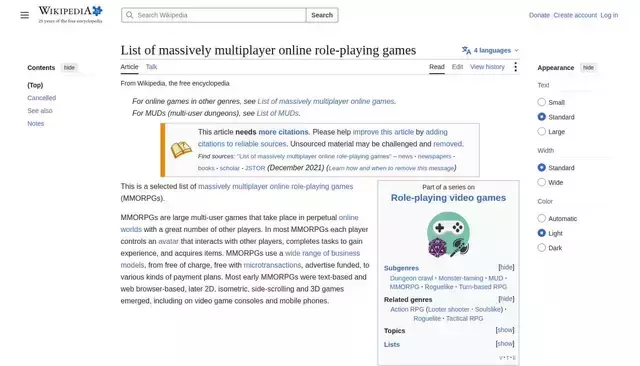Open massively multiplayer online role-playing games link
Viewport: 640px width, 366px height.
[276, 186]
